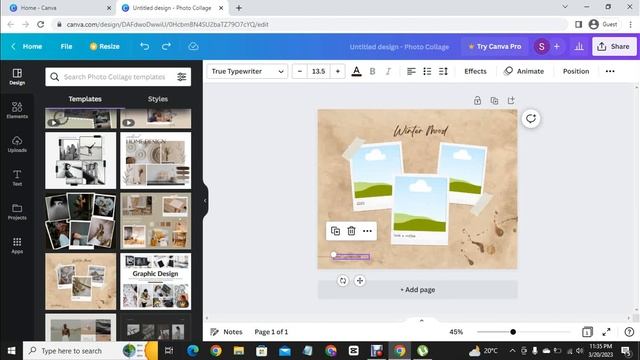Switch to the Styles tab
The width and height of the screenshot is (640, 360).
click(158, 99)
